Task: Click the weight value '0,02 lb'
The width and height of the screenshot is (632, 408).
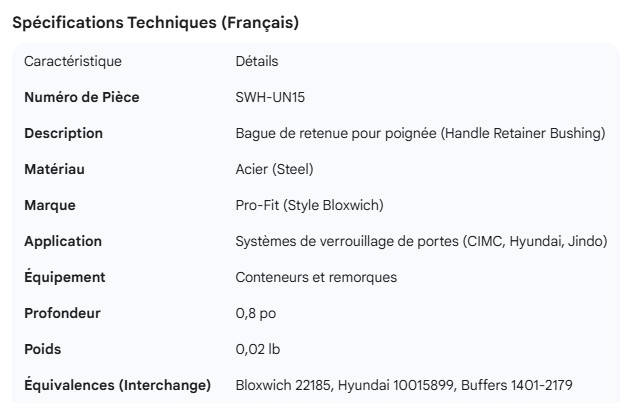Action: pyautogui.click(x=258, y=349)
